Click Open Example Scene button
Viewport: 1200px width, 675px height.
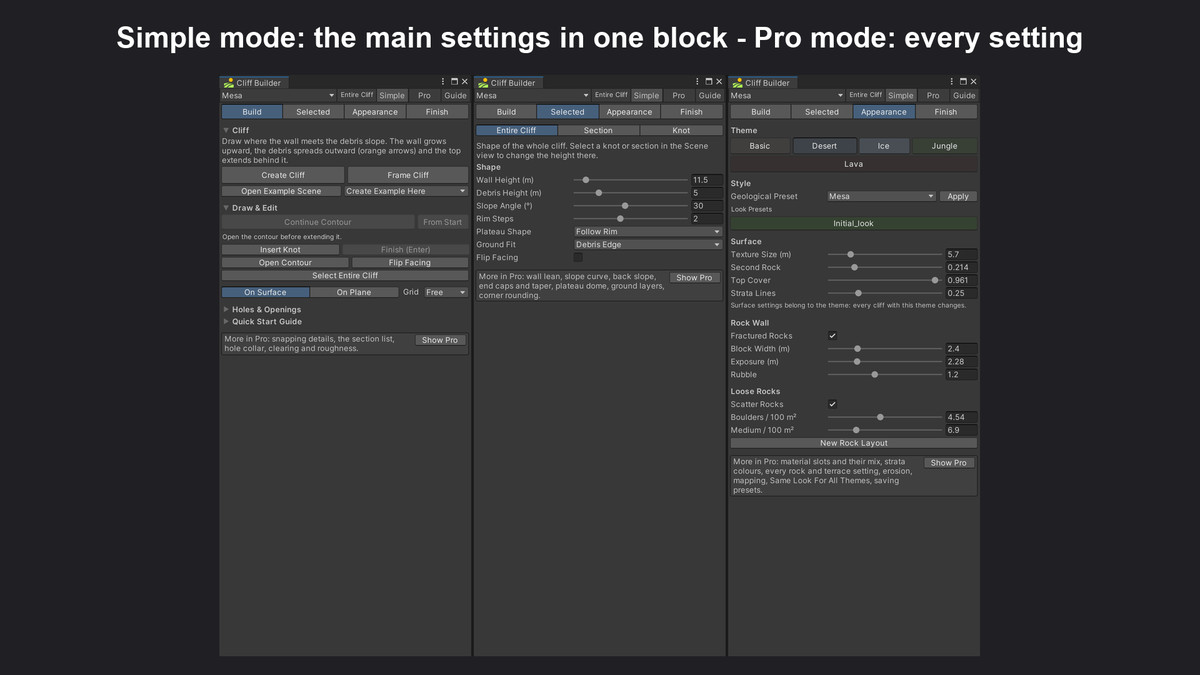281,191
